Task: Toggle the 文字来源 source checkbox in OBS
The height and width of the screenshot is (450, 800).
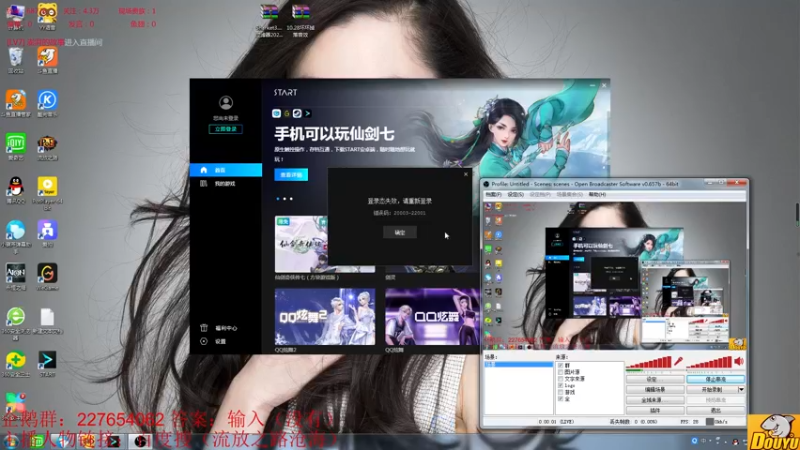Action: 561,379
